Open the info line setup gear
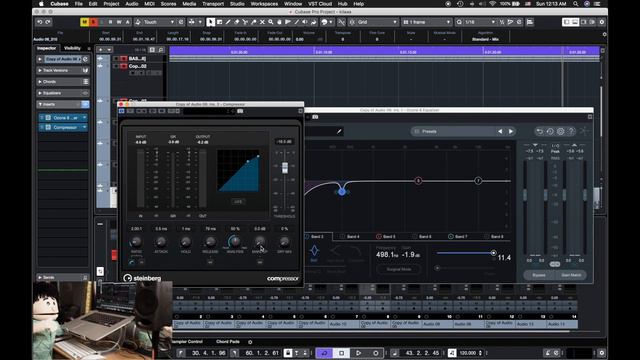The image size is (640, 360). tap(604, 35)
